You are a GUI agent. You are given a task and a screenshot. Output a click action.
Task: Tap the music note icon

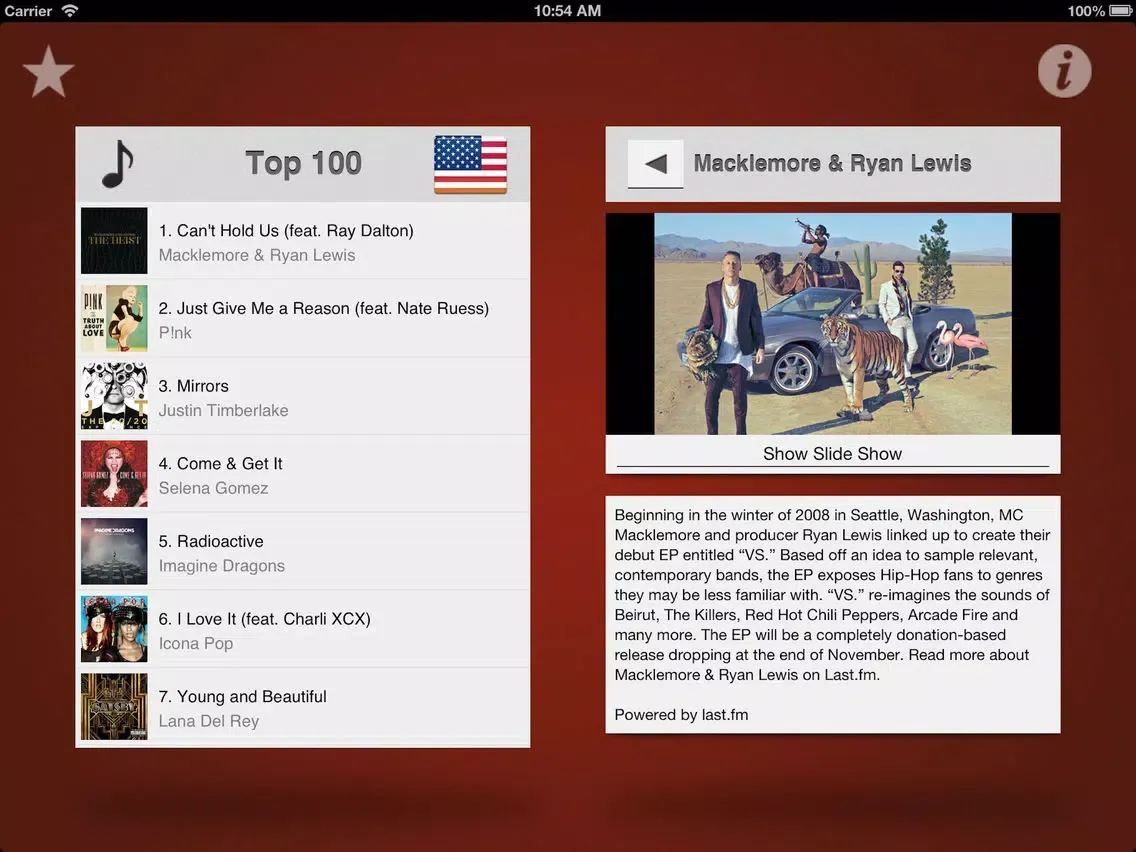tap(117, 164)
